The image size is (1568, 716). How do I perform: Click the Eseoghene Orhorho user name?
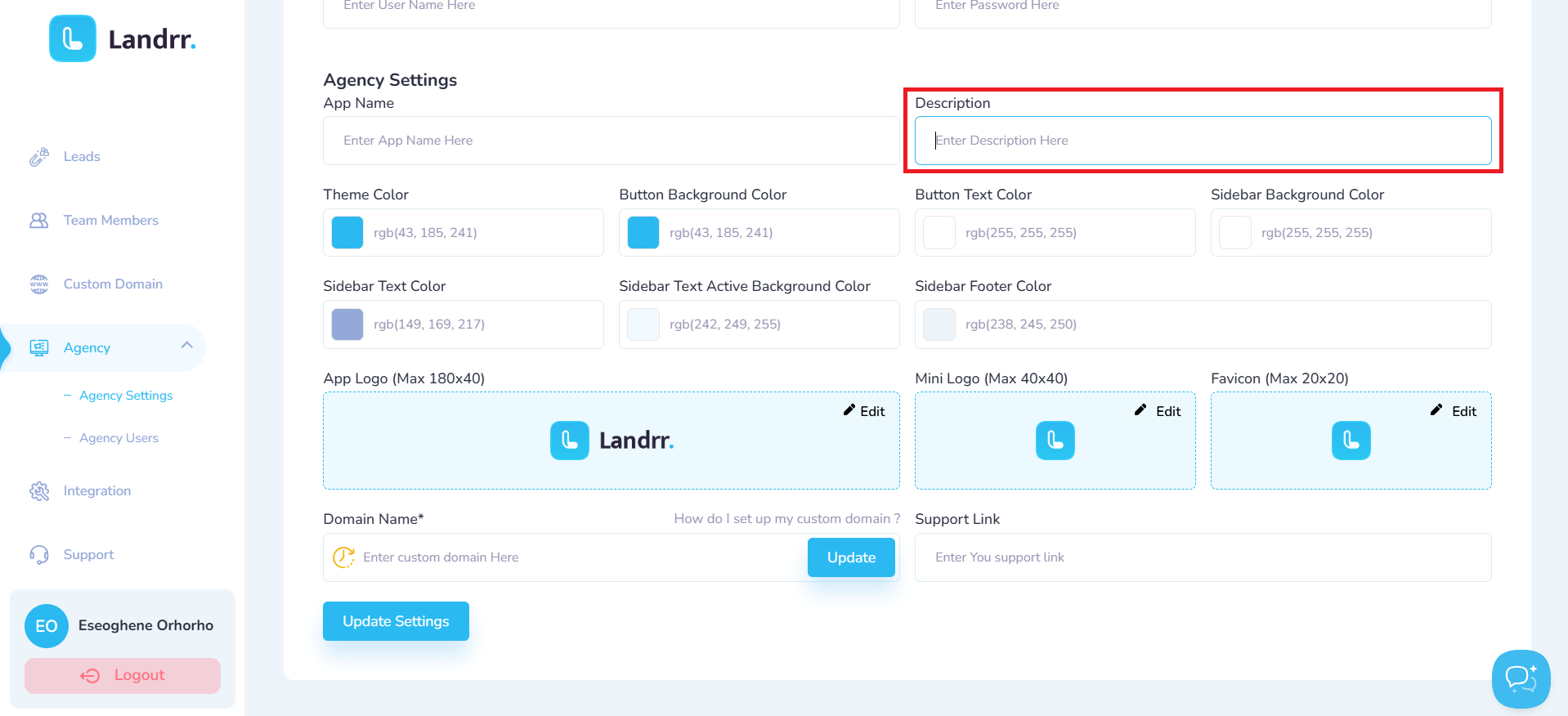[x=146, y=626]
